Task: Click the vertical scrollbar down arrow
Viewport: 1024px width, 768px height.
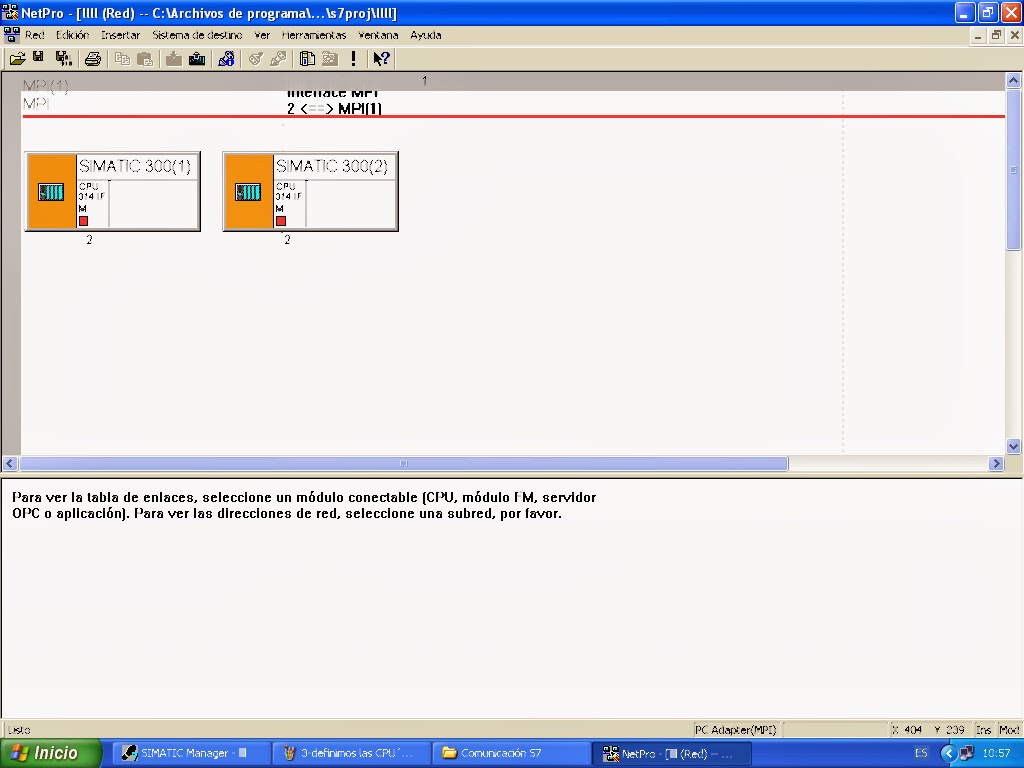Action: pyautogui.click(x=1014, y=447)
